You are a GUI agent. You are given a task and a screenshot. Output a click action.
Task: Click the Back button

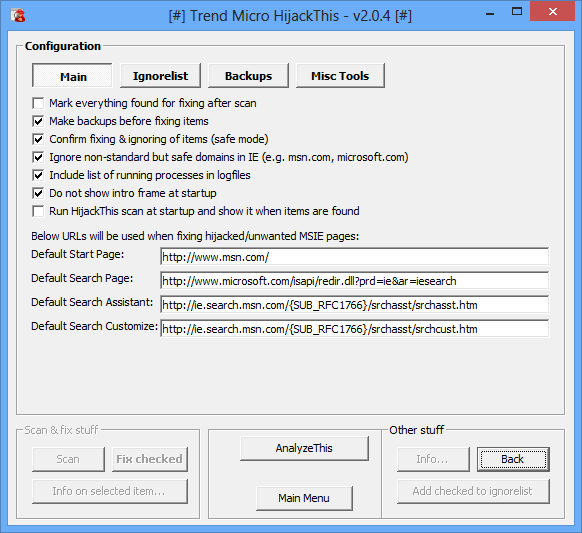tap(513, 459)
